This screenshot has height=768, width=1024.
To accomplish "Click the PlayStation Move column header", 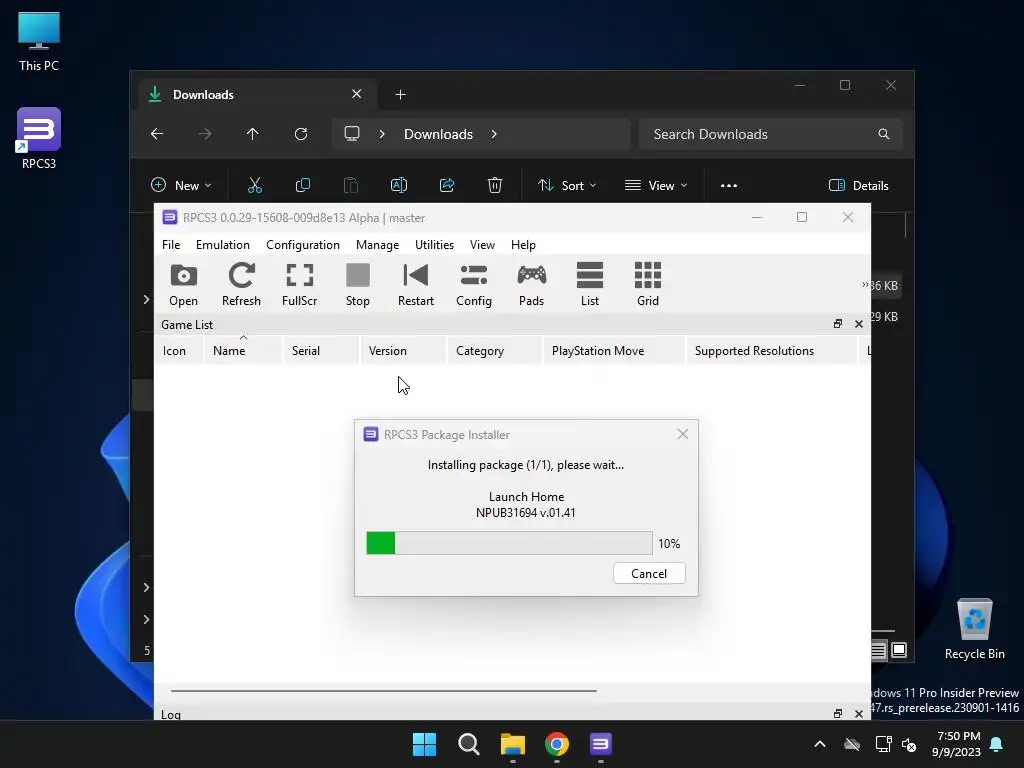I will (615, 351).
